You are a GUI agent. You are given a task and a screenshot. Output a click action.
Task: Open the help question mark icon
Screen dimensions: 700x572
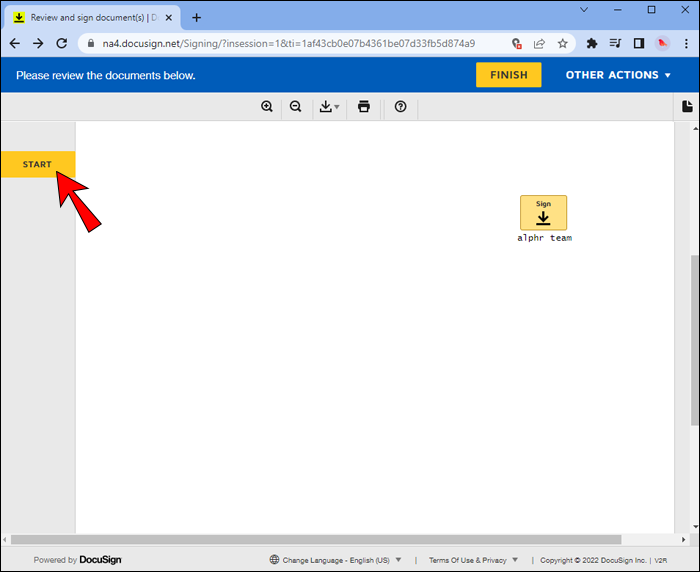400,107
